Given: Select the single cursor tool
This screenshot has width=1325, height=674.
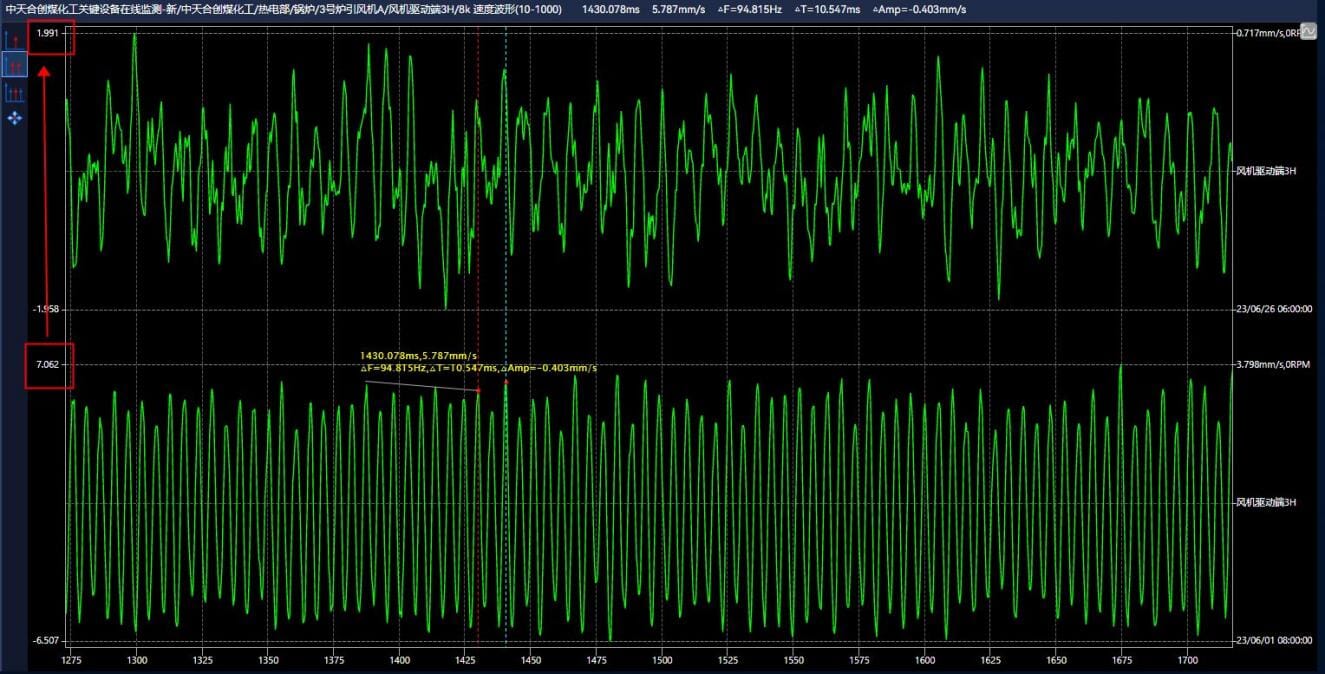Looking at the screenshot, I should pos(15,40).
